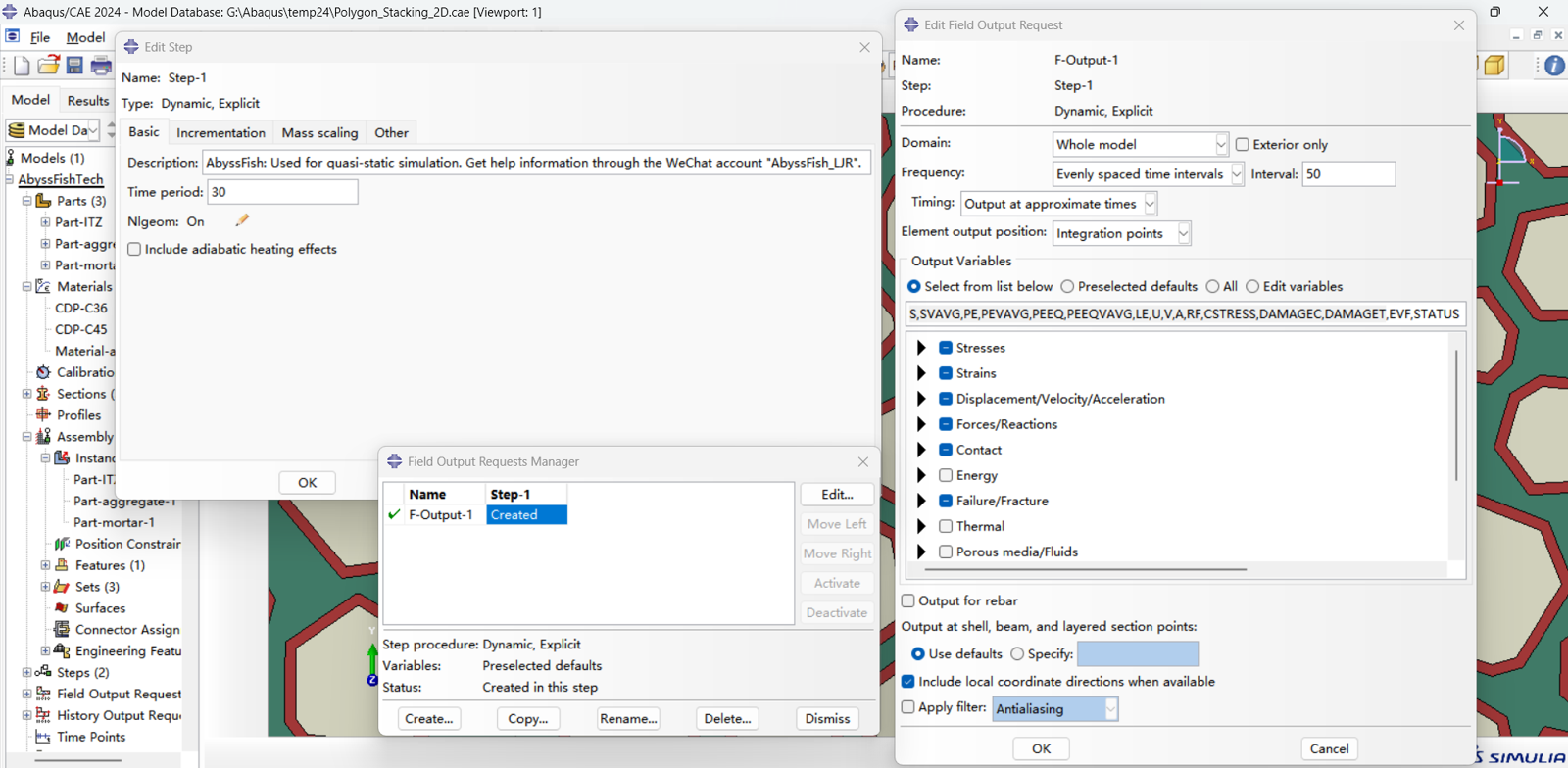Click the Engineering Features icon in the tree
Screen dimensions: 1568x768
62,651
